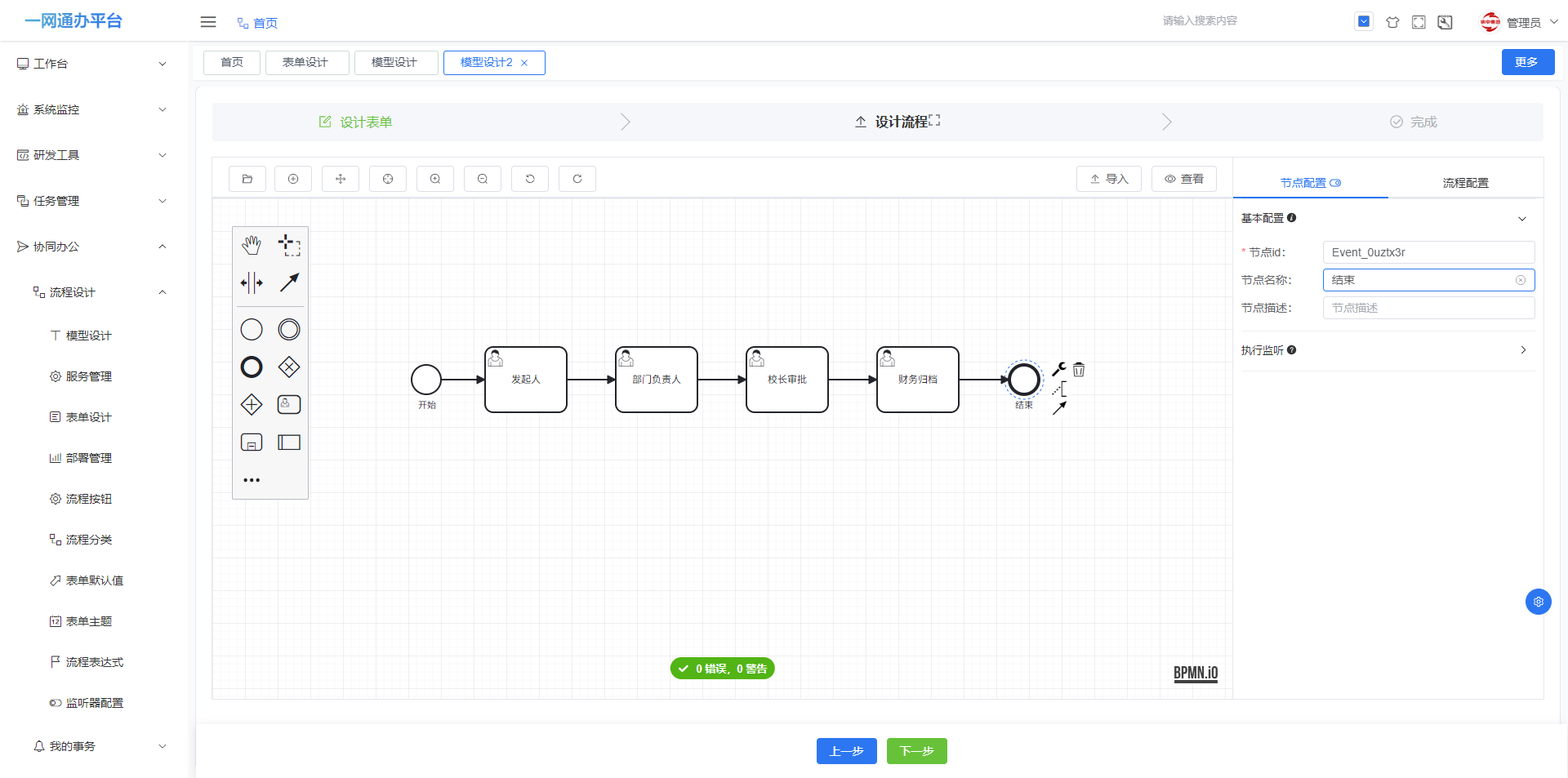Zoom in on the canvas

[x=435, y=179]
